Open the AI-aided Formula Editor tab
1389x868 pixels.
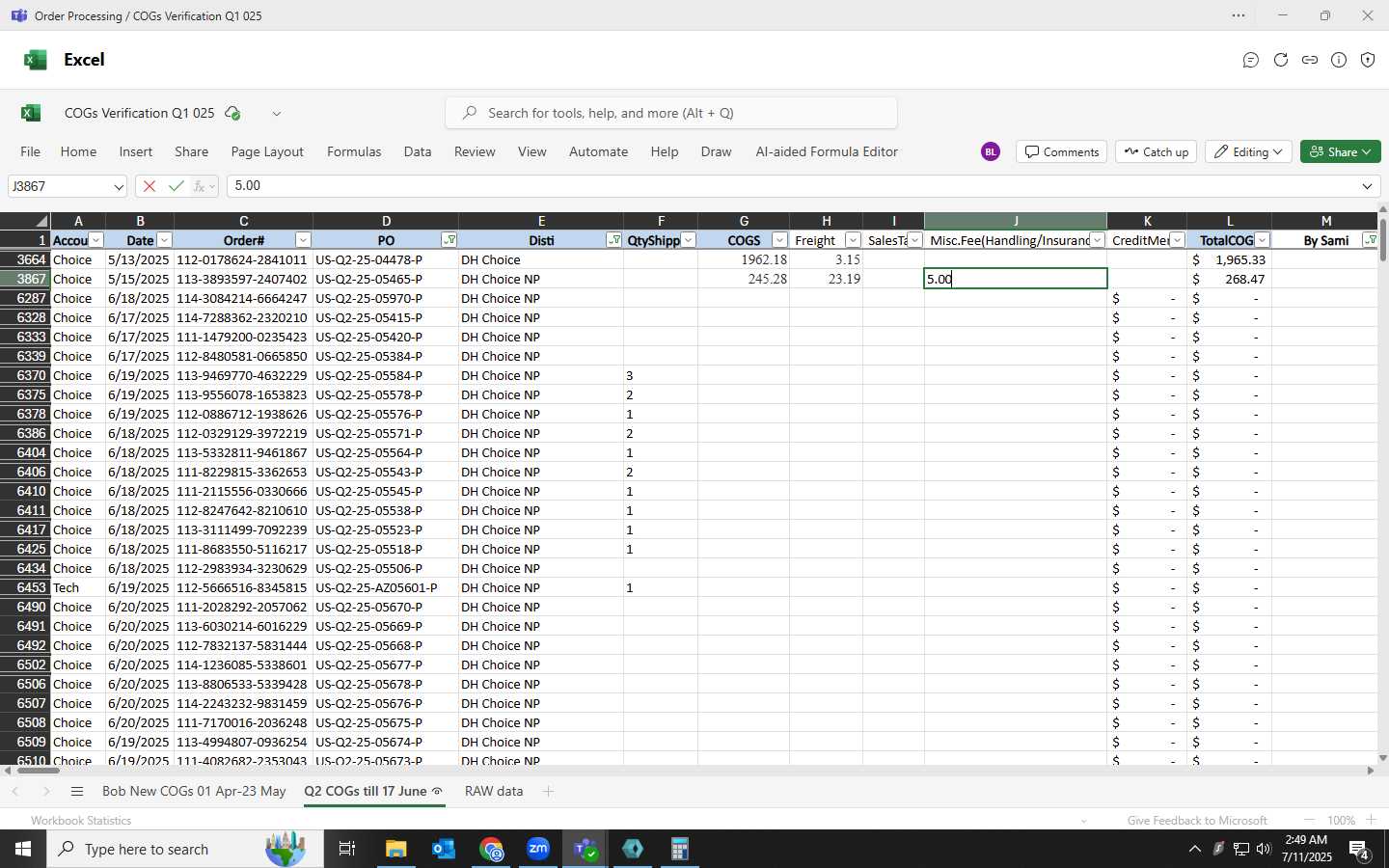[827, 151]
